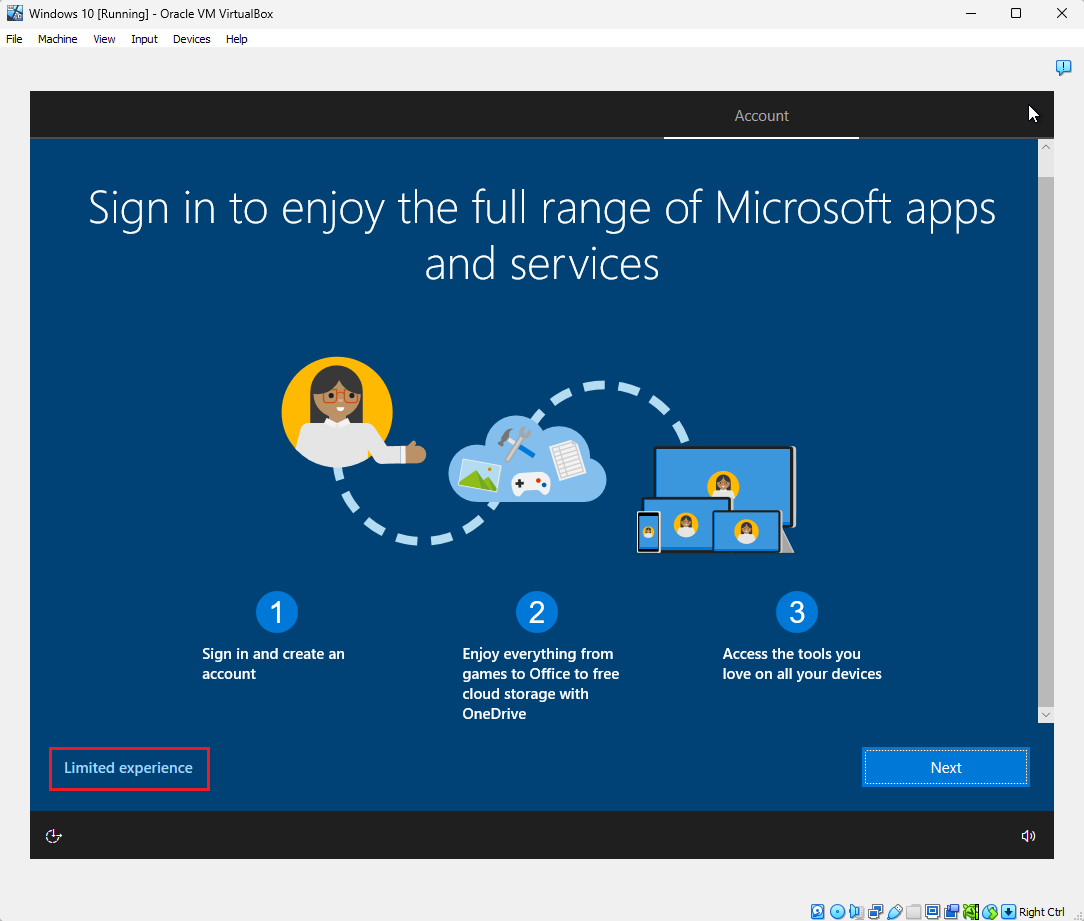Viewport: 1084px width, 921px height.
Task: Click the recording status icon
Action: click(x=952, y=911)
